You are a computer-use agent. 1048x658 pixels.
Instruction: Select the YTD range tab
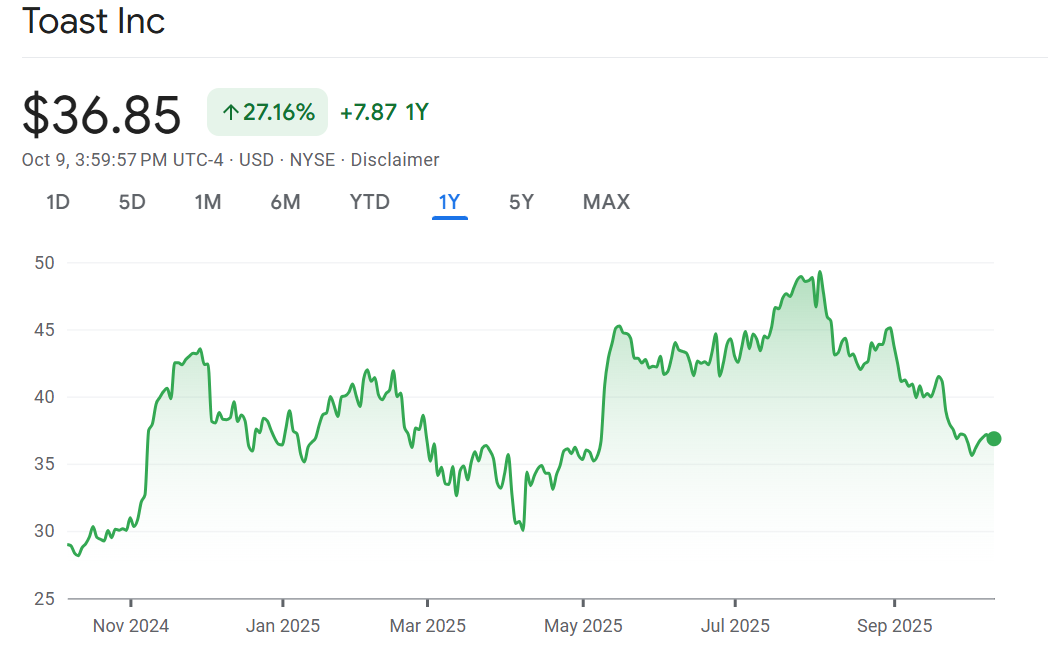(369, 202)
